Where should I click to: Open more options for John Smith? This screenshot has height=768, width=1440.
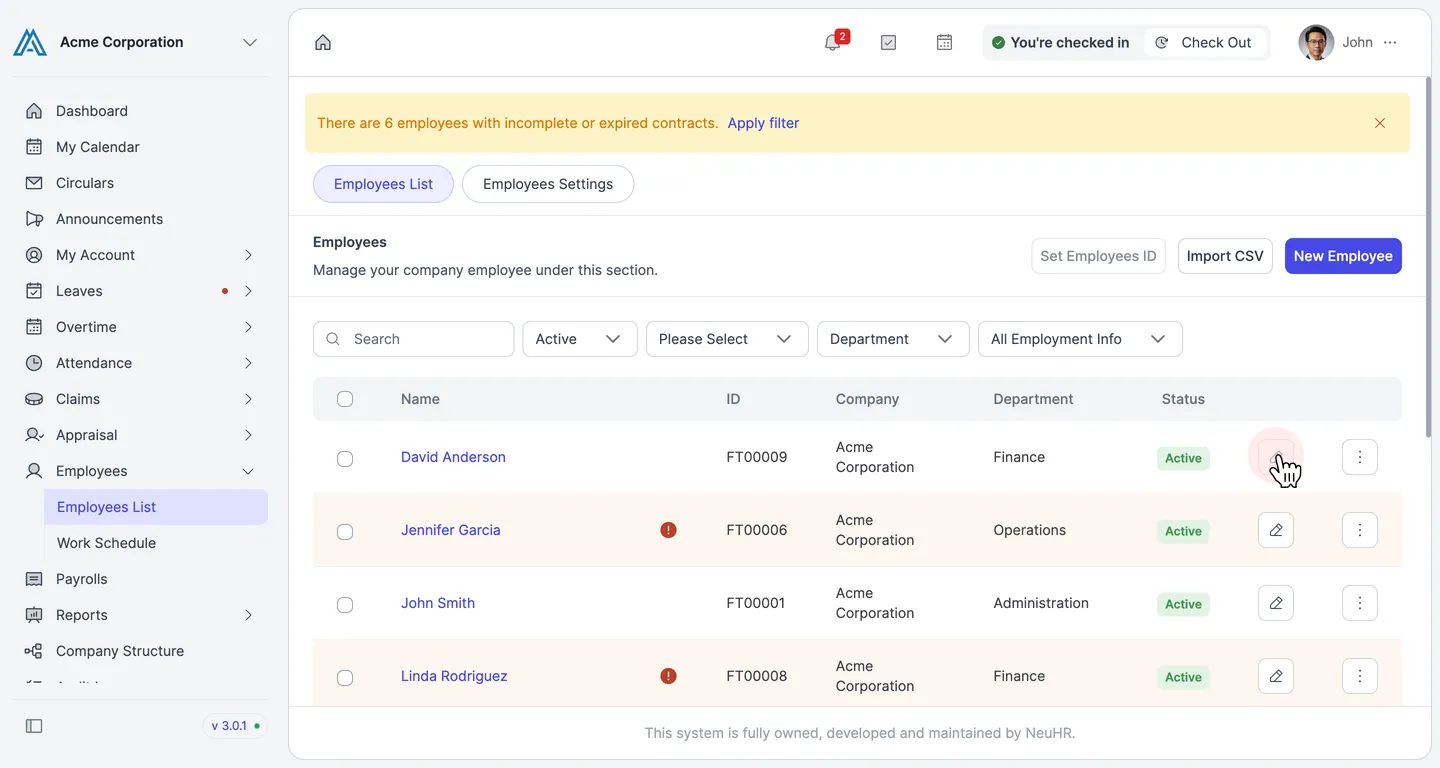pos(1360,603)
